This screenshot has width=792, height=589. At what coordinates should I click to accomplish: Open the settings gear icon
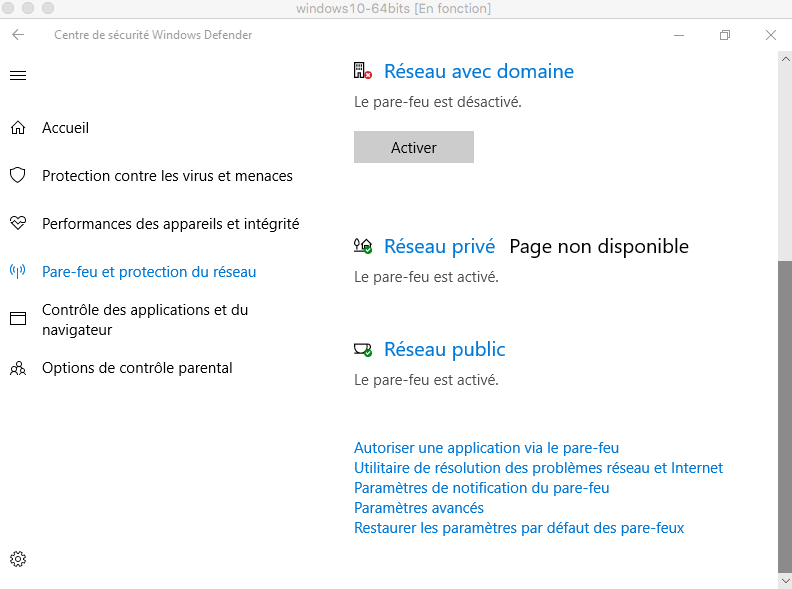pyautogui.click(x=18, y=559)
